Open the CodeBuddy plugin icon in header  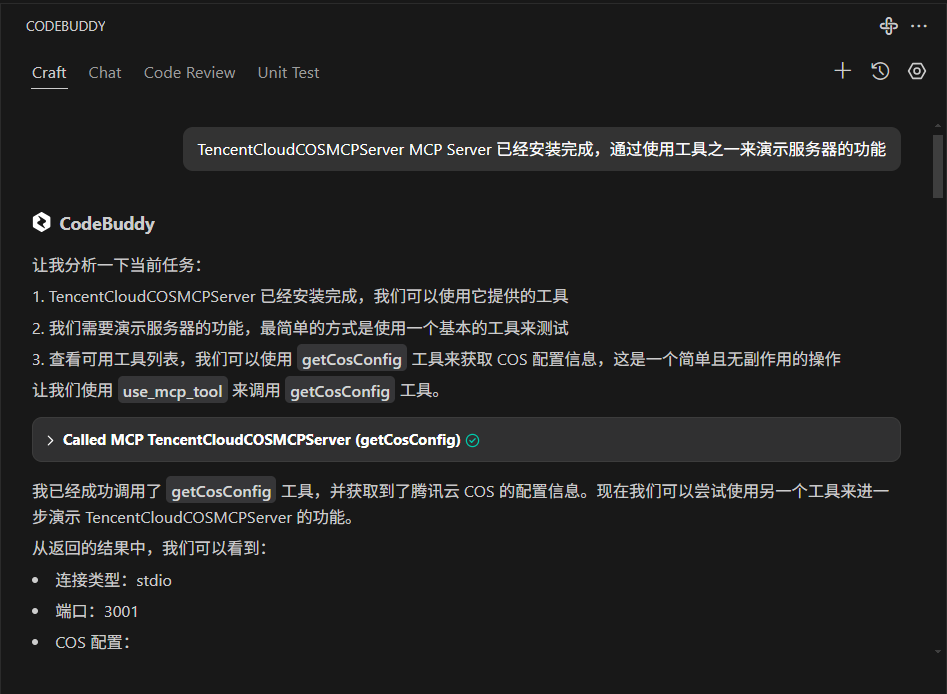888,26
